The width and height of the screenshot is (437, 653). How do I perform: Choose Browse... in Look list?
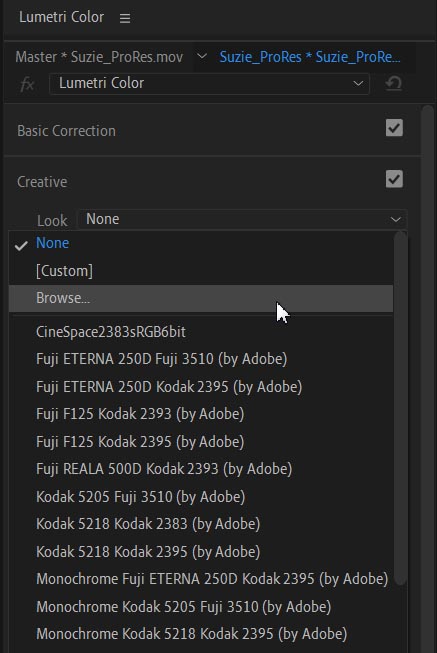(201, 298)
